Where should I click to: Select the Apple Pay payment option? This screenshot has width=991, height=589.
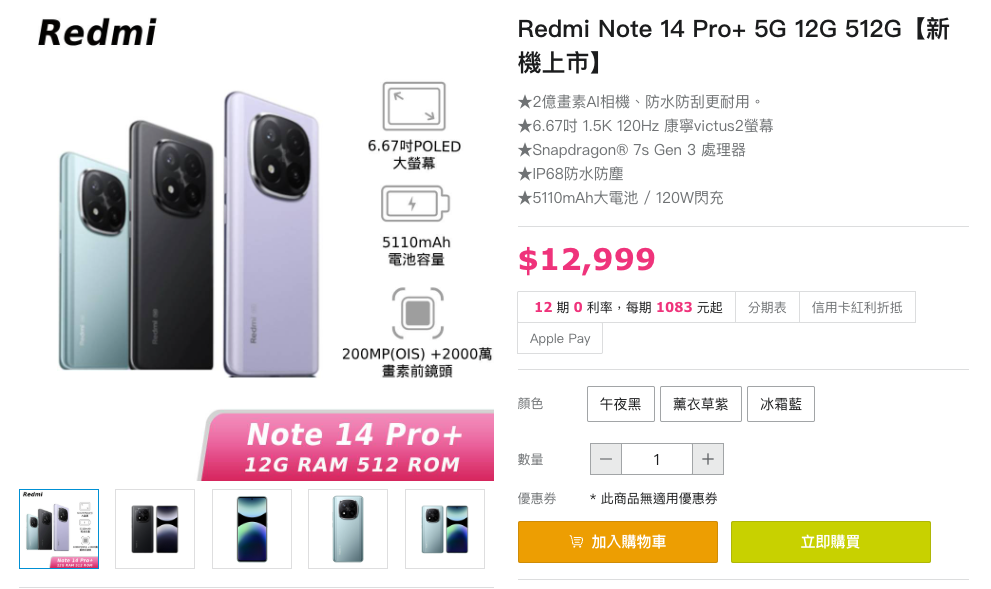tap(560, 338)
